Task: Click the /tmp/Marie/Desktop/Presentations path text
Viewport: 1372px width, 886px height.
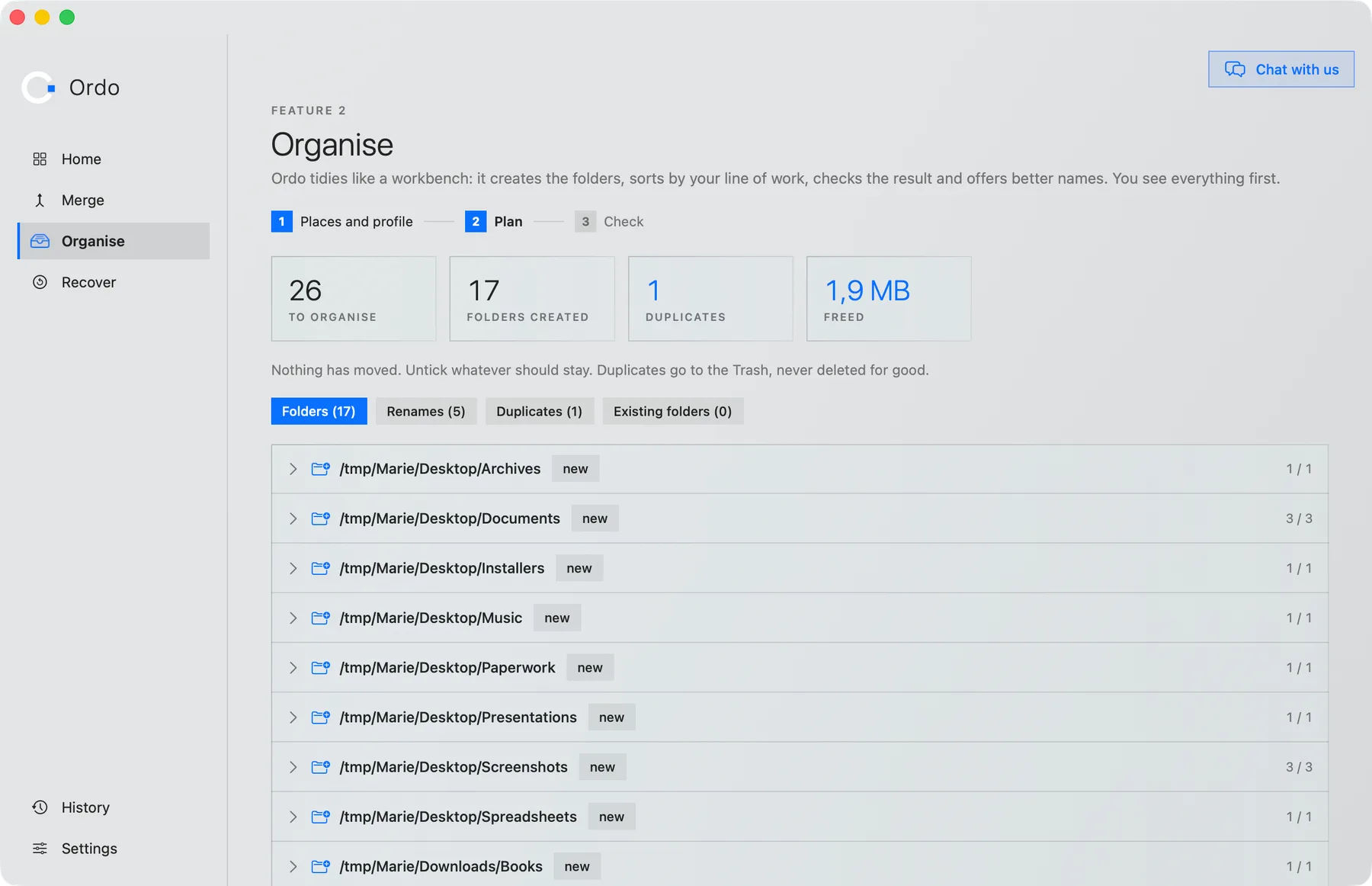Action: (x=458, y=717)
